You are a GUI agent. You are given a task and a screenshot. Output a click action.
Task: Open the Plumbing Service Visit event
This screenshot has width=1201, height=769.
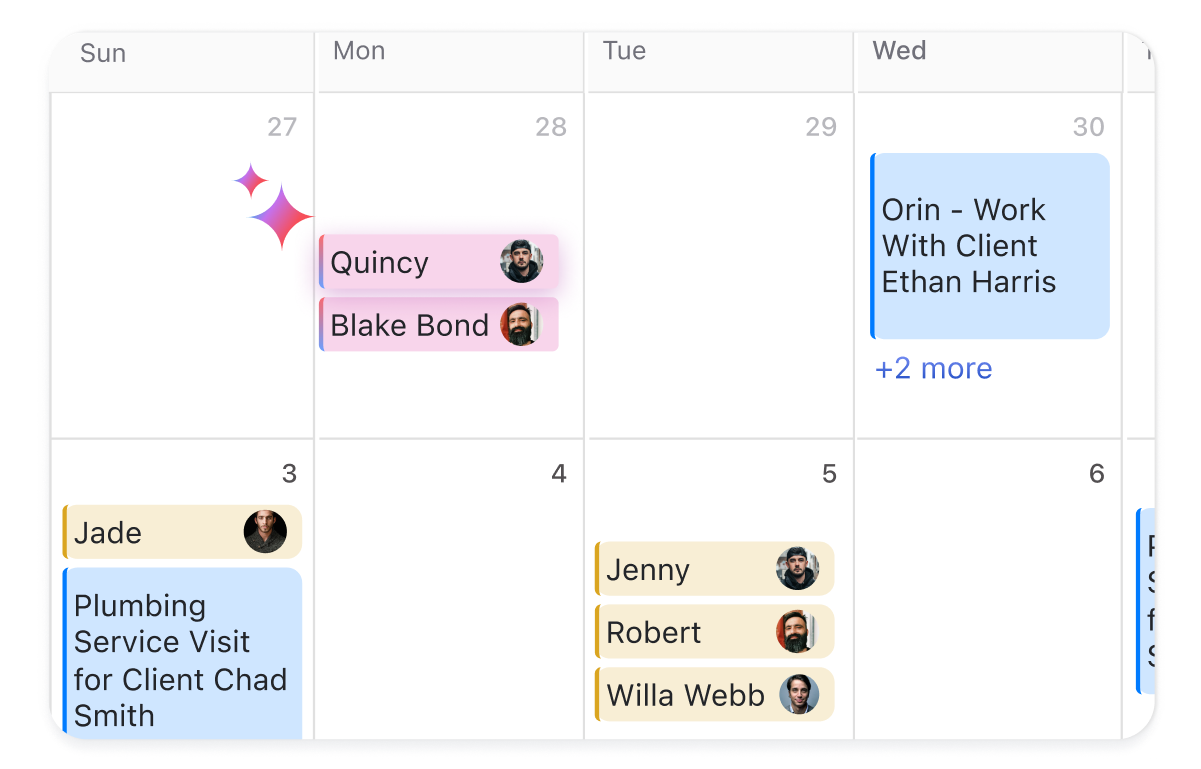182,654
